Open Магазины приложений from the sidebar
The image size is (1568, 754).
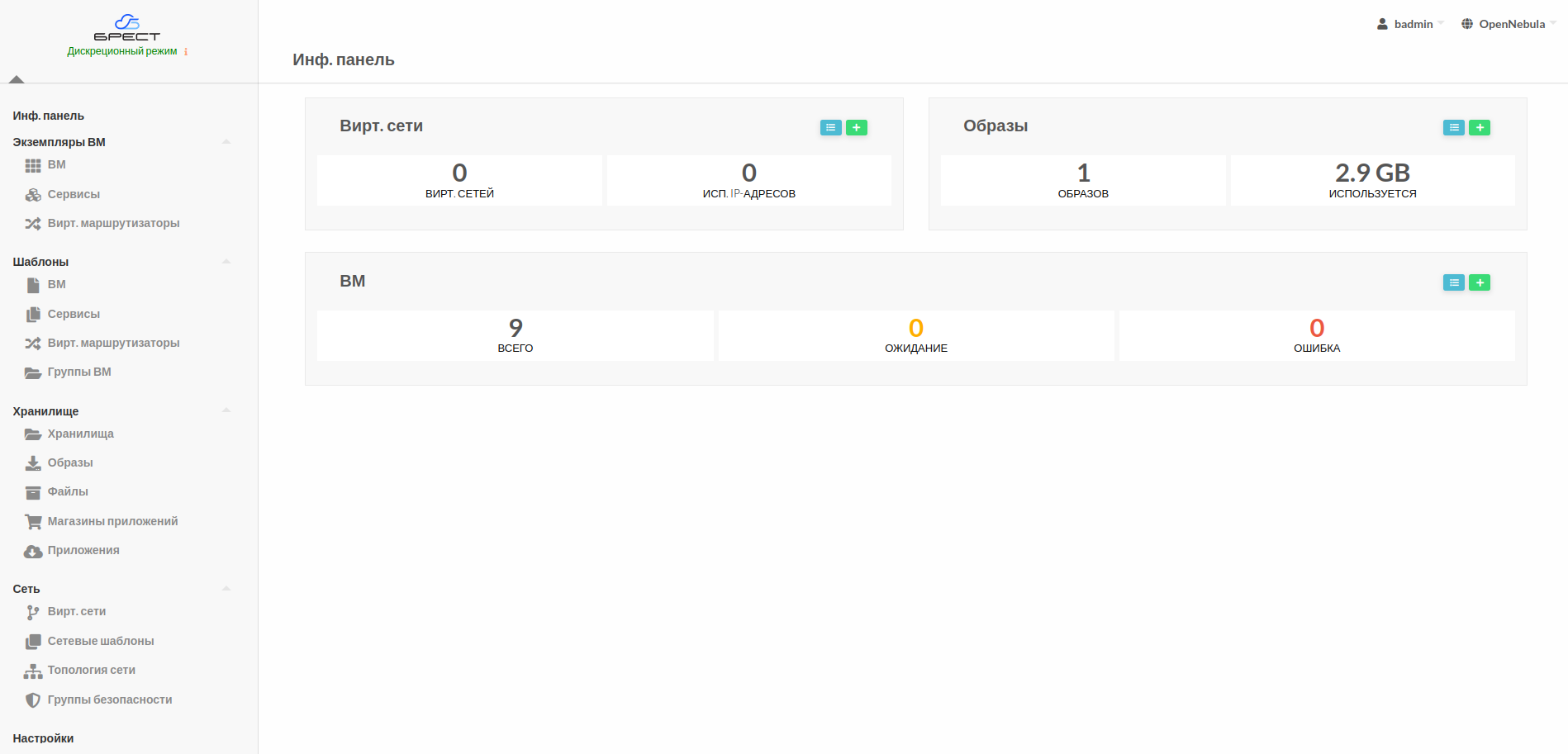(x=112, y=521)
